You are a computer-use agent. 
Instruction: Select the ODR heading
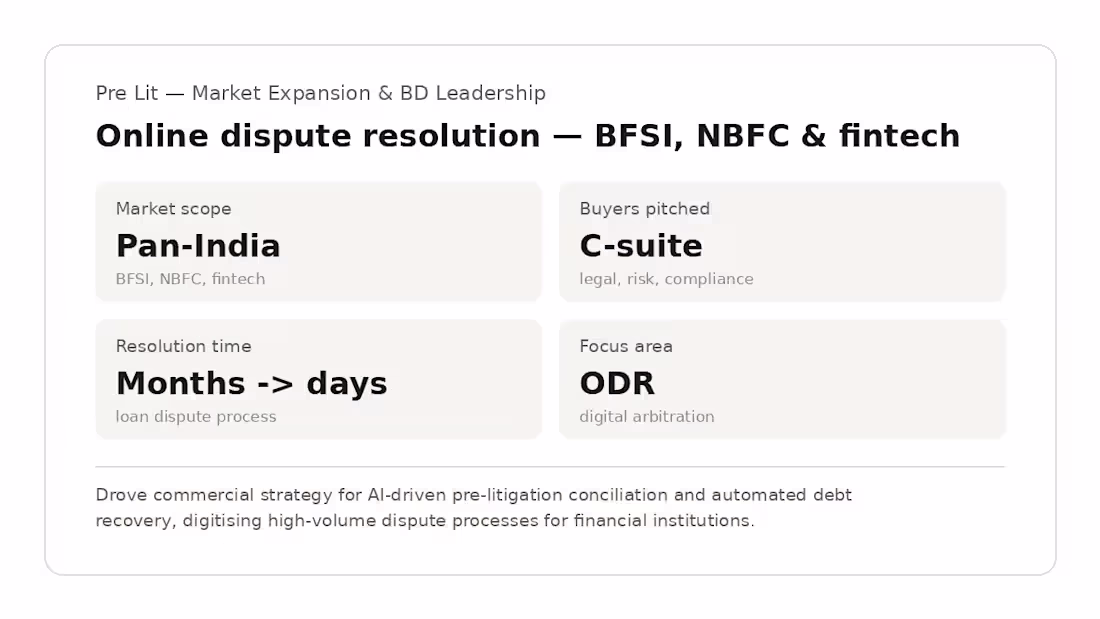617,383
